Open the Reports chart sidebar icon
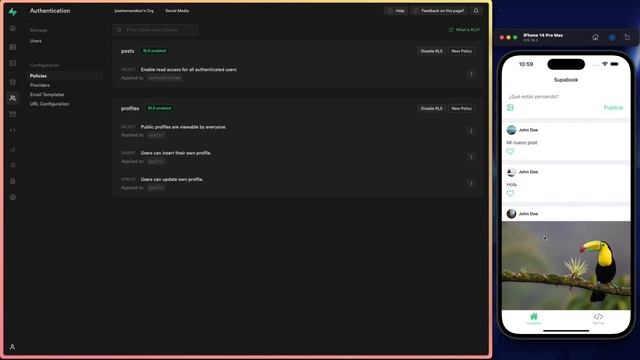The height and width of the screenshot is (360, 640). click(x=13, y=149)
